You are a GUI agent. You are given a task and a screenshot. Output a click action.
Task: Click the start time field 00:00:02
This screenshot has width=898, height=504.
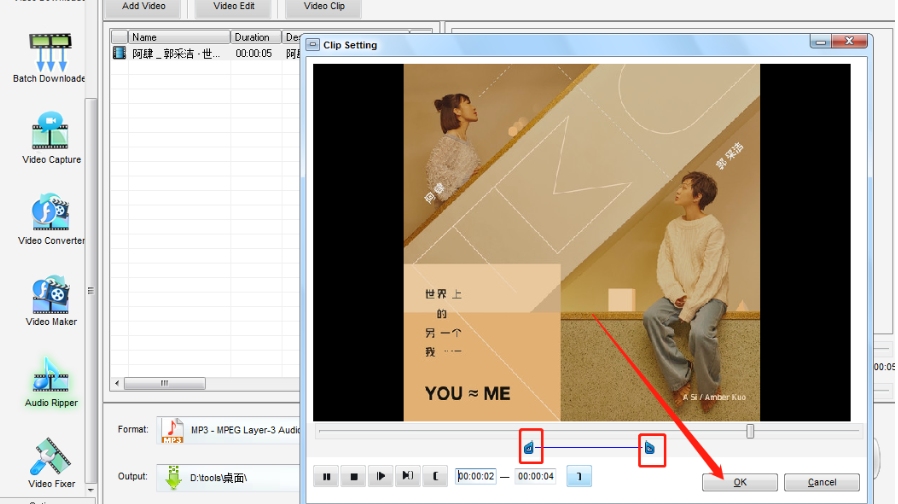point(476,477)
